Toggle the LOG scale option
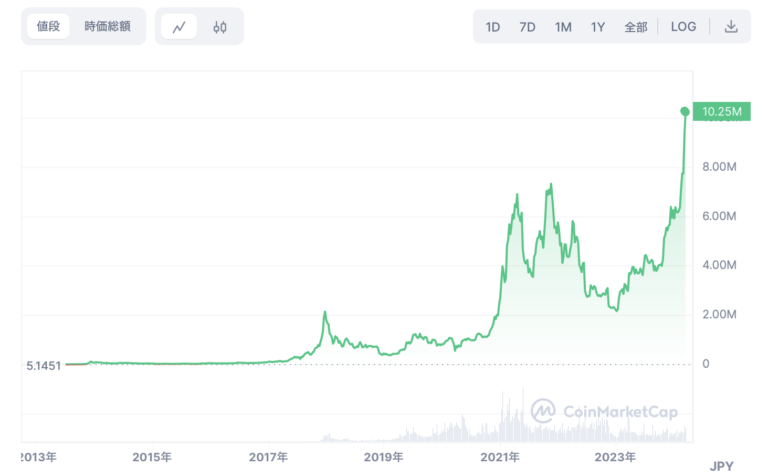 point(683,26)
